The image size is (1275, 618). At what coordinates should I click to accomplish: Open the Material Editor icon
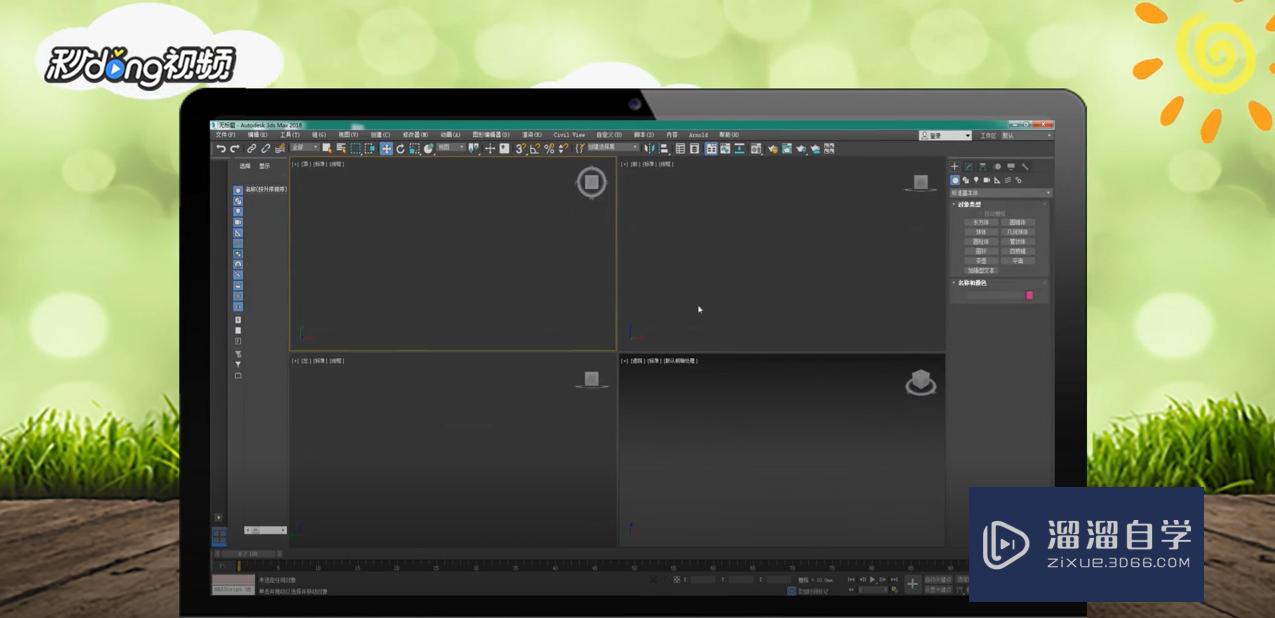[x=755, y=148]
